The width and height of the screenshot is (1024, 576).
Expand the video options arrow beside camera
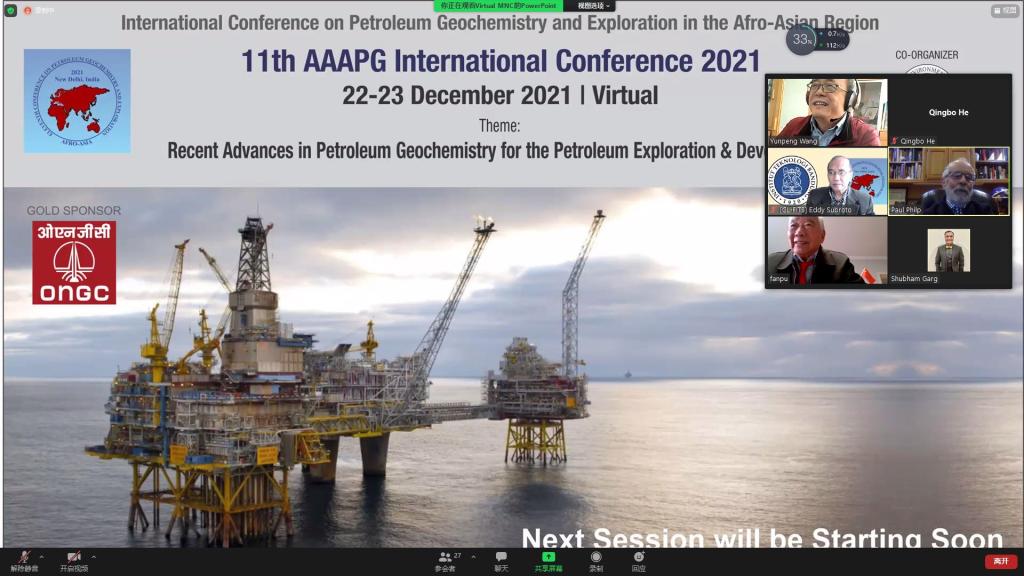(x=94, y=556)
